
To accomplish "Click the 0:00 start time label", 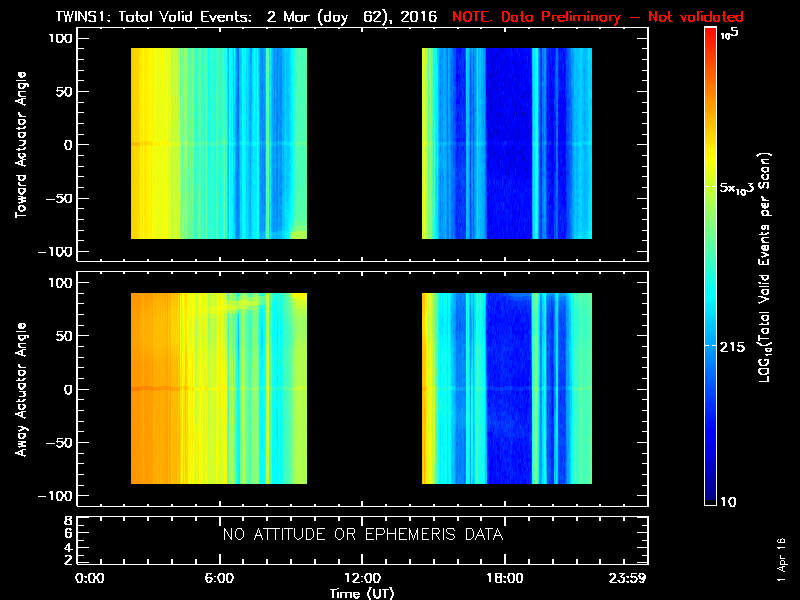I will tap(90, 578).
